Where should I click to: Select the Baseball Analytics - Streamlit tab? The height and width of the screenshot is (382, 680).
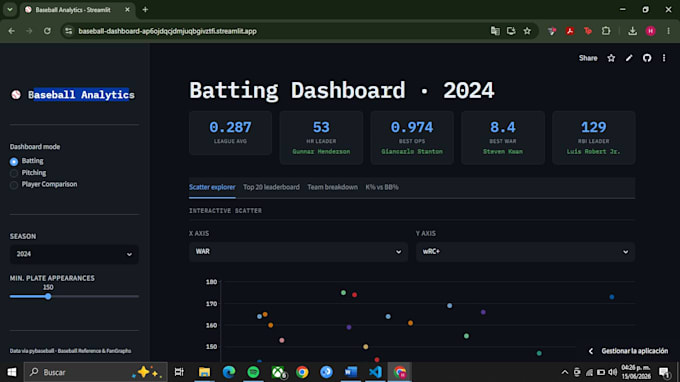pyautogui.click(x=77, y=10)
